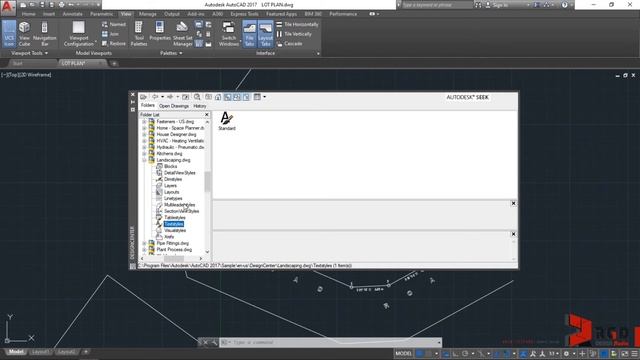Click the folder list horizontal scrollbar thumb

click(173, 259)
